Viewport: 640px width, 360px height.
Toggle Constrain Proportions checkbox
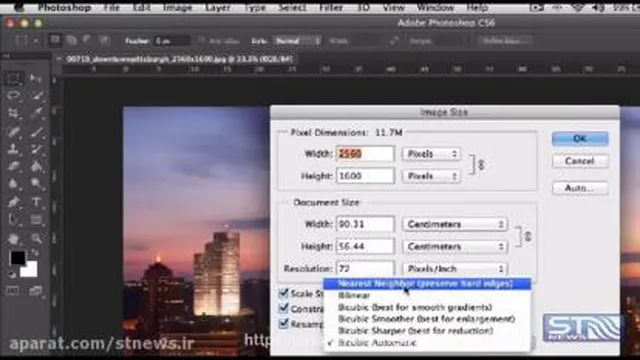point(283,308)
